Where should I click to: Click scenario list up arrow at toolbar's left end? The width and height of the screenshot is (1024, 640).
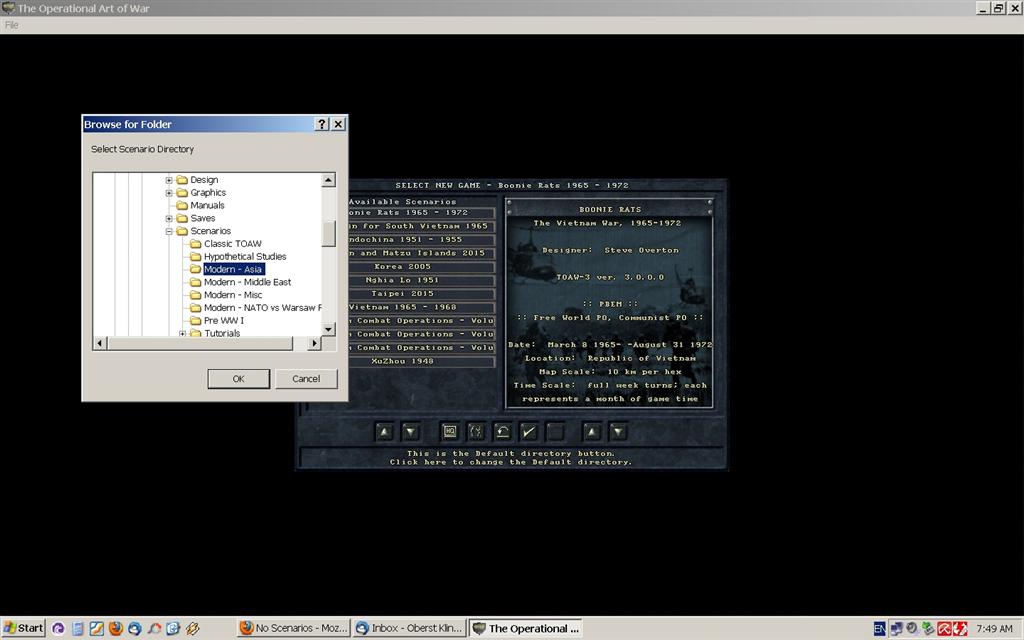[385, 432]
